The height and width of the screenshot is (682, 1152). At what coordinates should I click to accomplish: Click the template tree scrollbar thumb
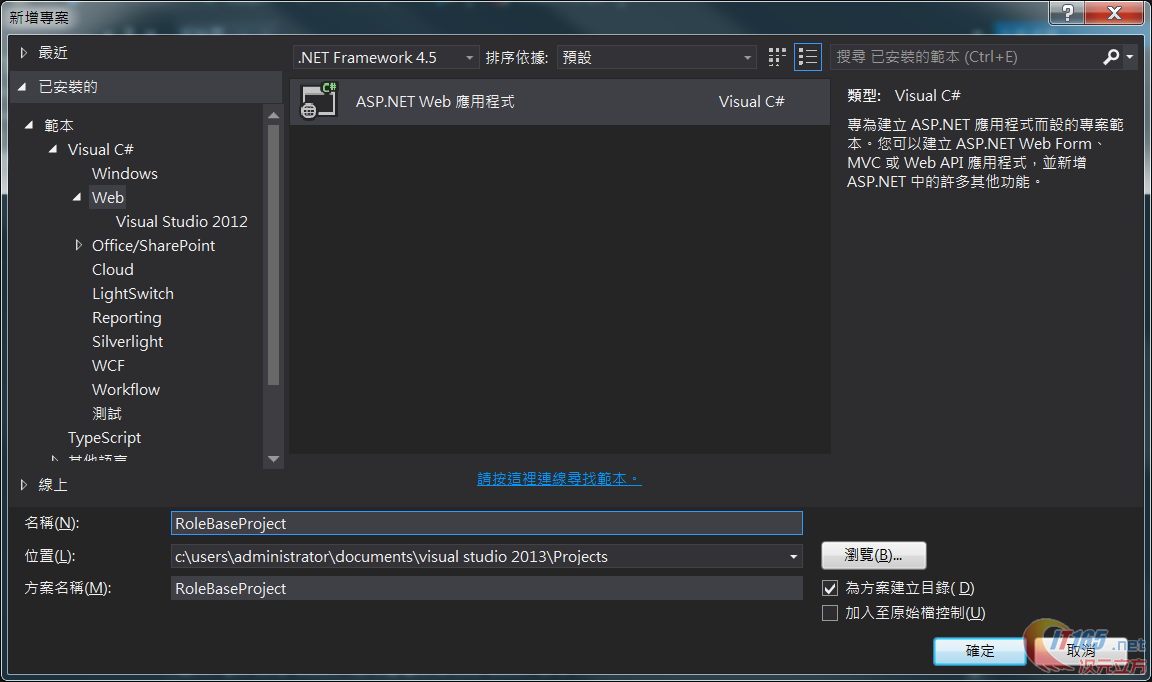click(x=273, y=255)
